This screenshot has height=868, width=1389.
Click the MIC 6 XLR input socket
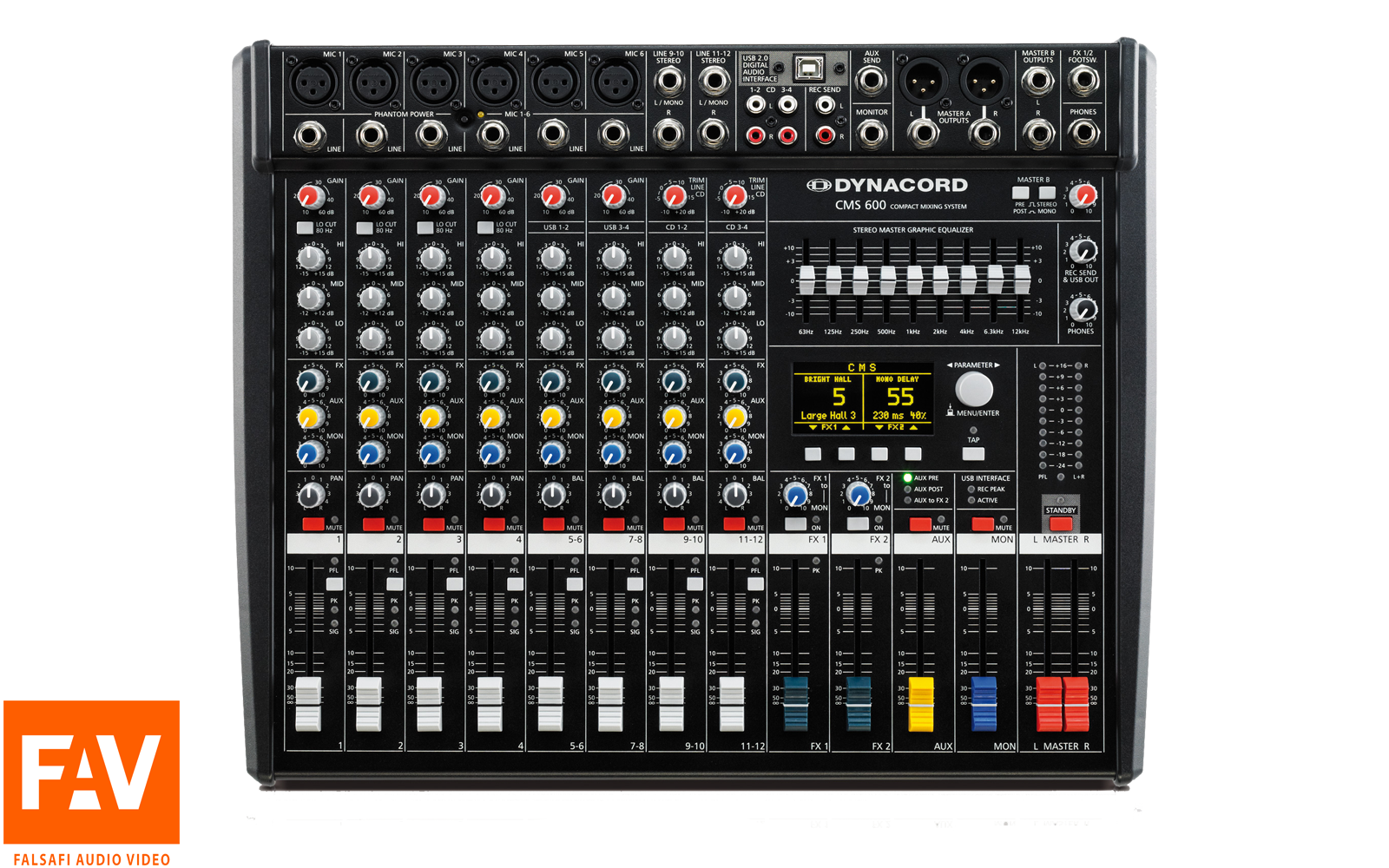(x=616, y=83)
